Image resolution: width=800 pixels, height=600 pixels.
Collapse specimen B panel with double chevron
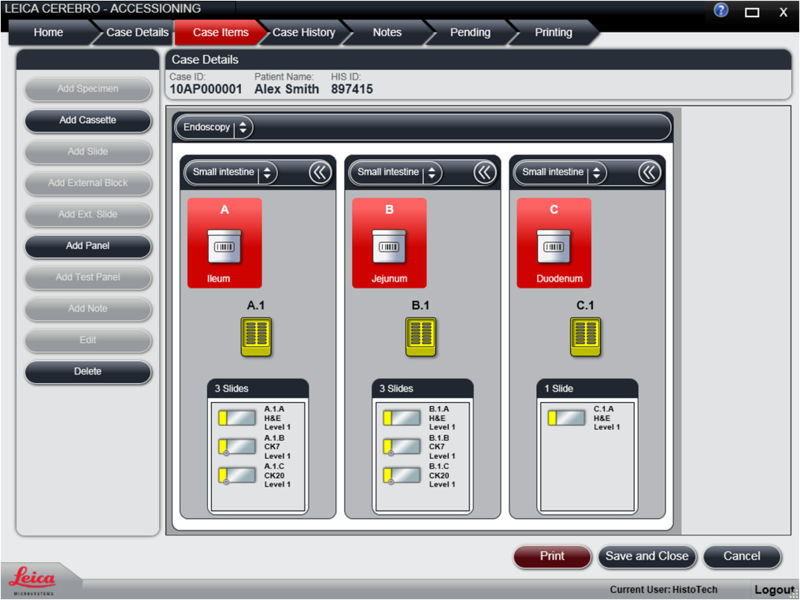[485, 172]
